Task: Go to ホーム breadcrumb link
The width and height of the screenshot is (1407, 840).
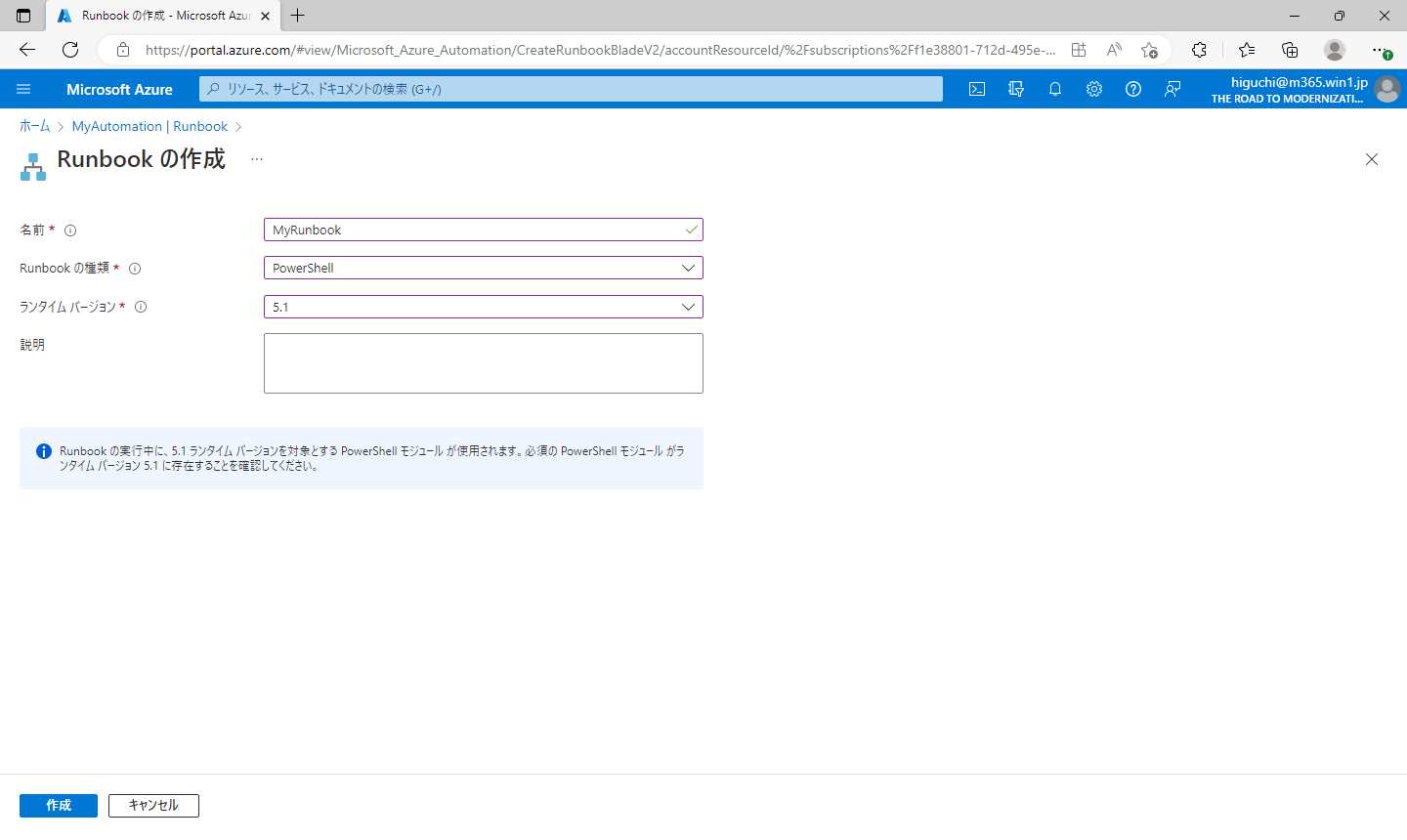Action: 34,126
